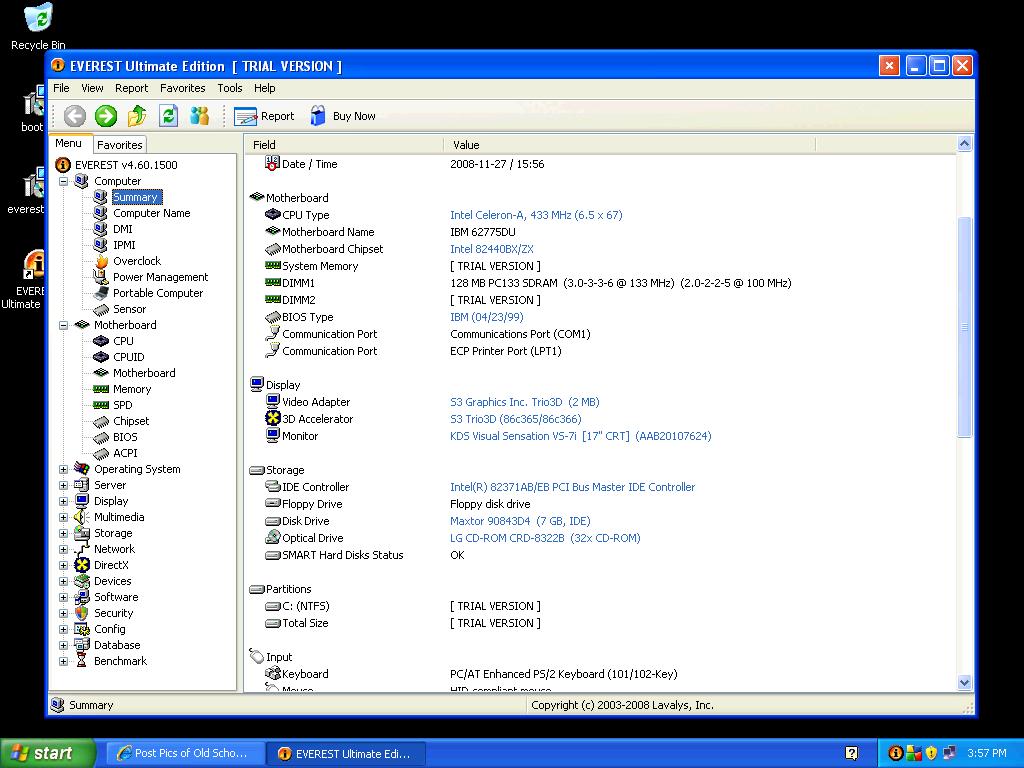Expand the Server tree node
1024x768 pixels.
(63, 485)
